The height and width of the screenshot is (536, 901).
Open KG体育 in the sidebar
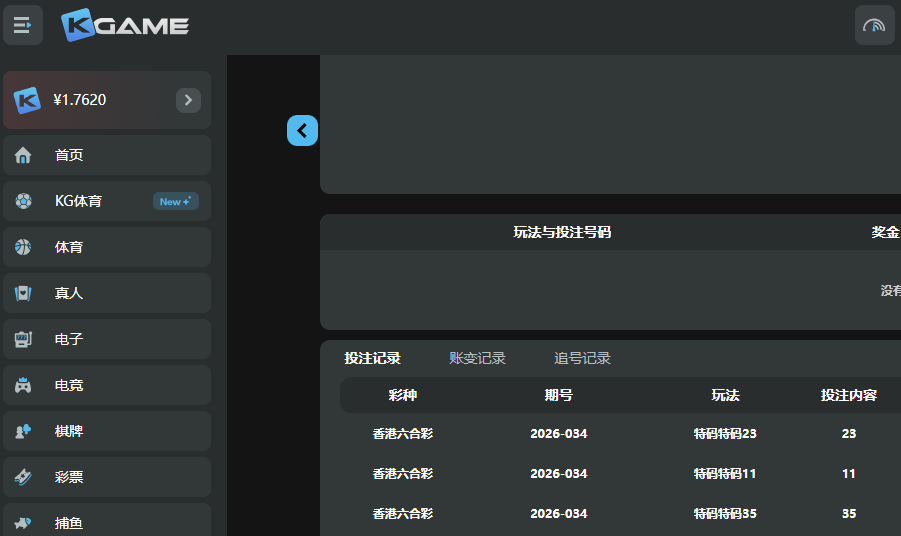pos(107,201)
